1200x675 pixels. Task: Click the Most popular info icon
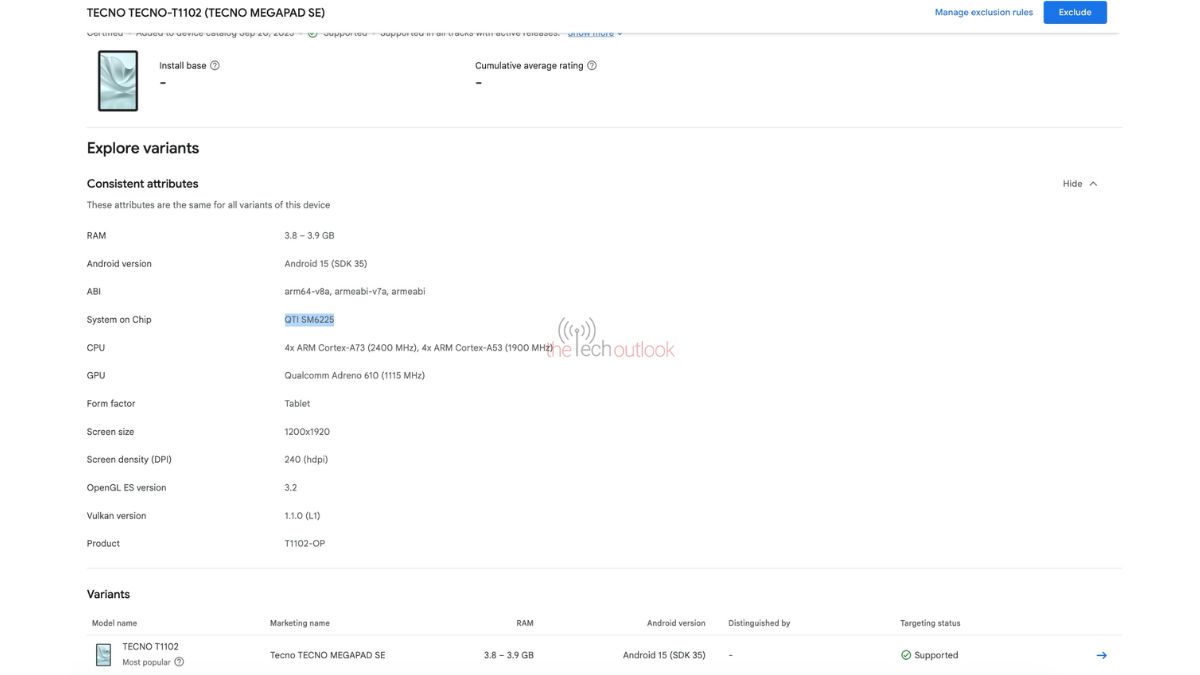(179, 662)
